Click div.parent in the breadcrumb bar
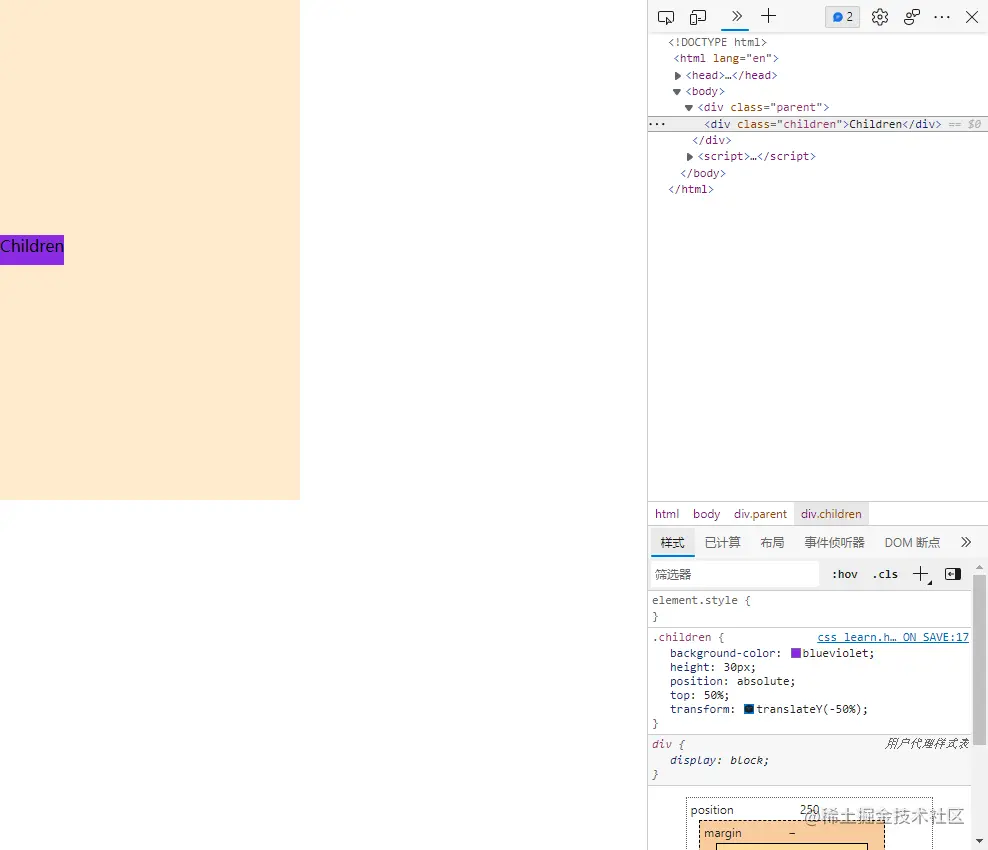Image resolution: width=988 pixels, height=850 pixels. [760, 514]
